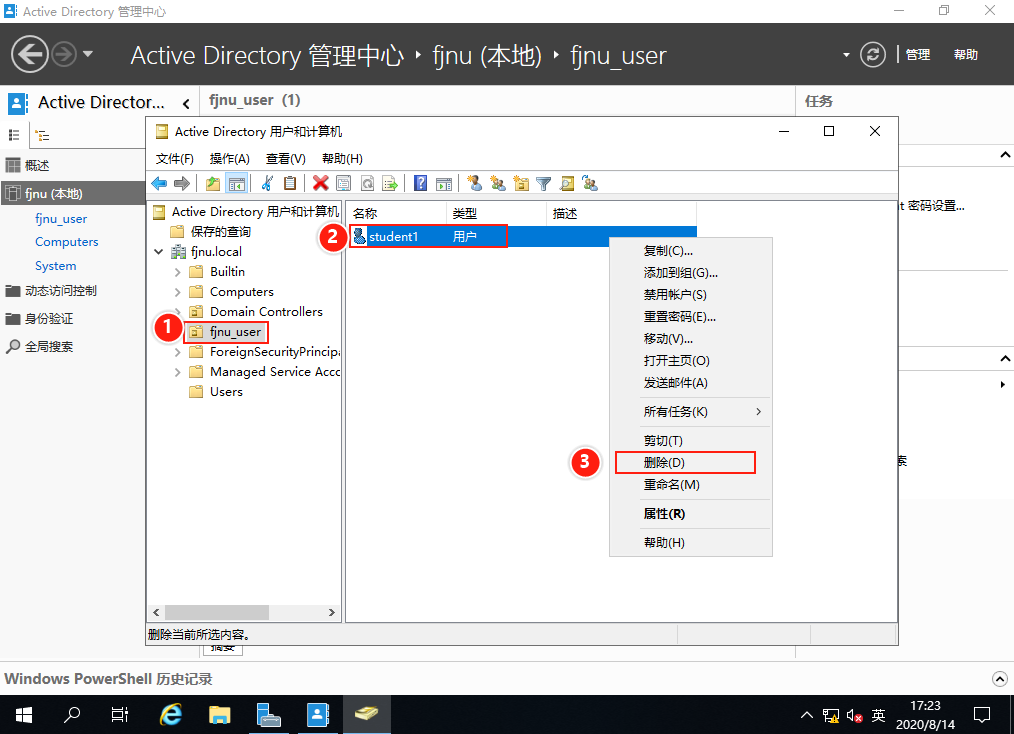Create new organizational unit toolbar icon

click(x=521, y=184)
